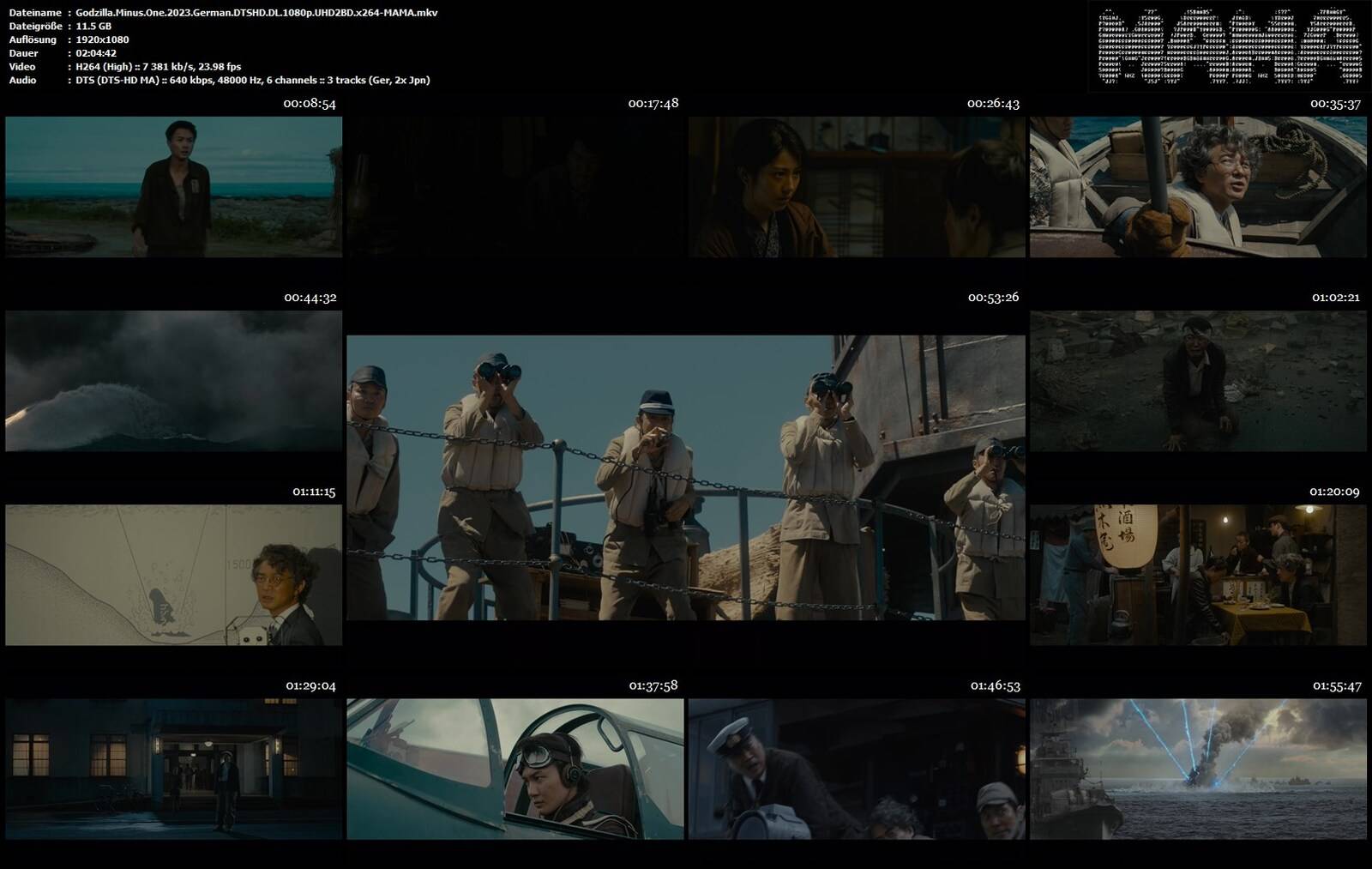1372x869 pixels.
Task: Open the blue beams thumbnail at 01:55:47
Action: coord(1198,769)
